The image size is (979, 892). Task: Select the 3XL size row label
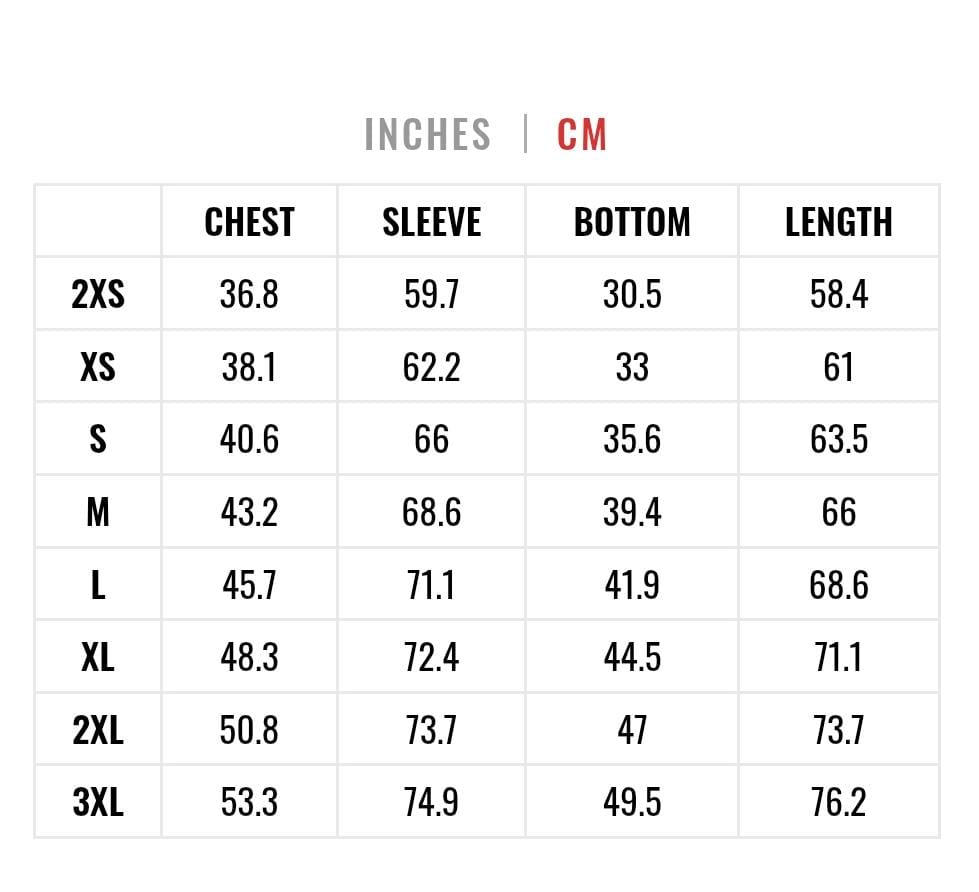(x=98, y=802)
